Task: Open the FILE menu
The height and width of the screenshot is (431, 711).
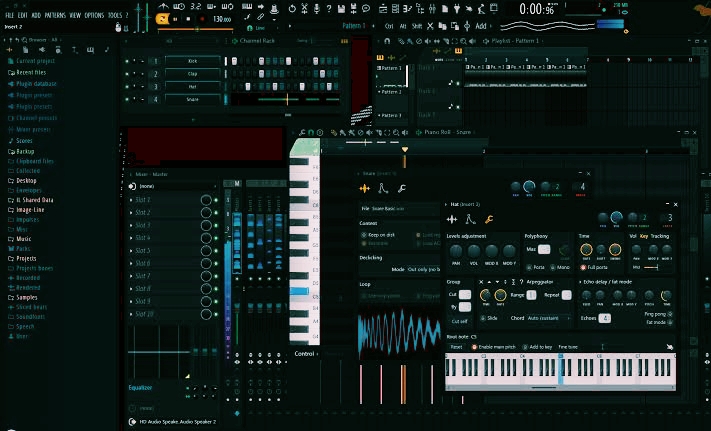Action: click(x=10, y=15)
